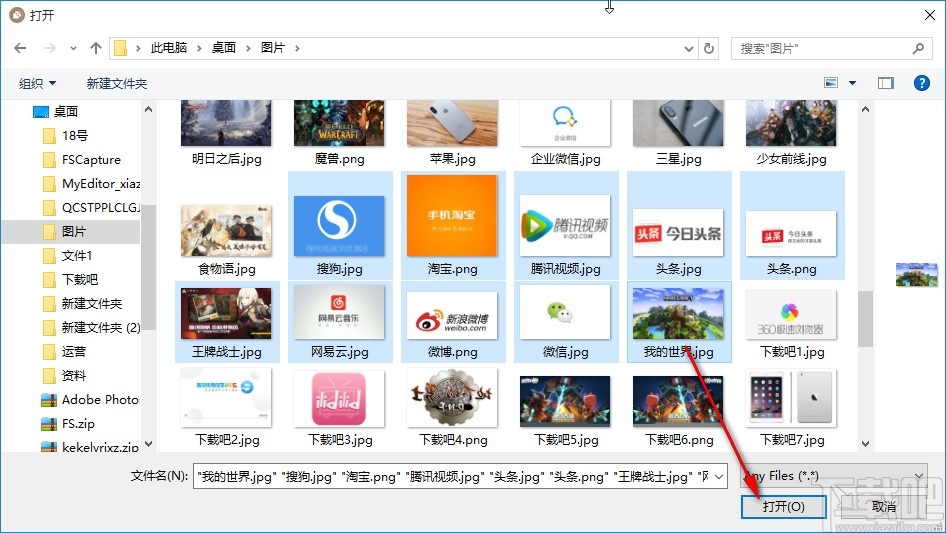Screen dimensions: 946x533
Task: Click 微信.jpg file icon
Action: click(565, 312)
